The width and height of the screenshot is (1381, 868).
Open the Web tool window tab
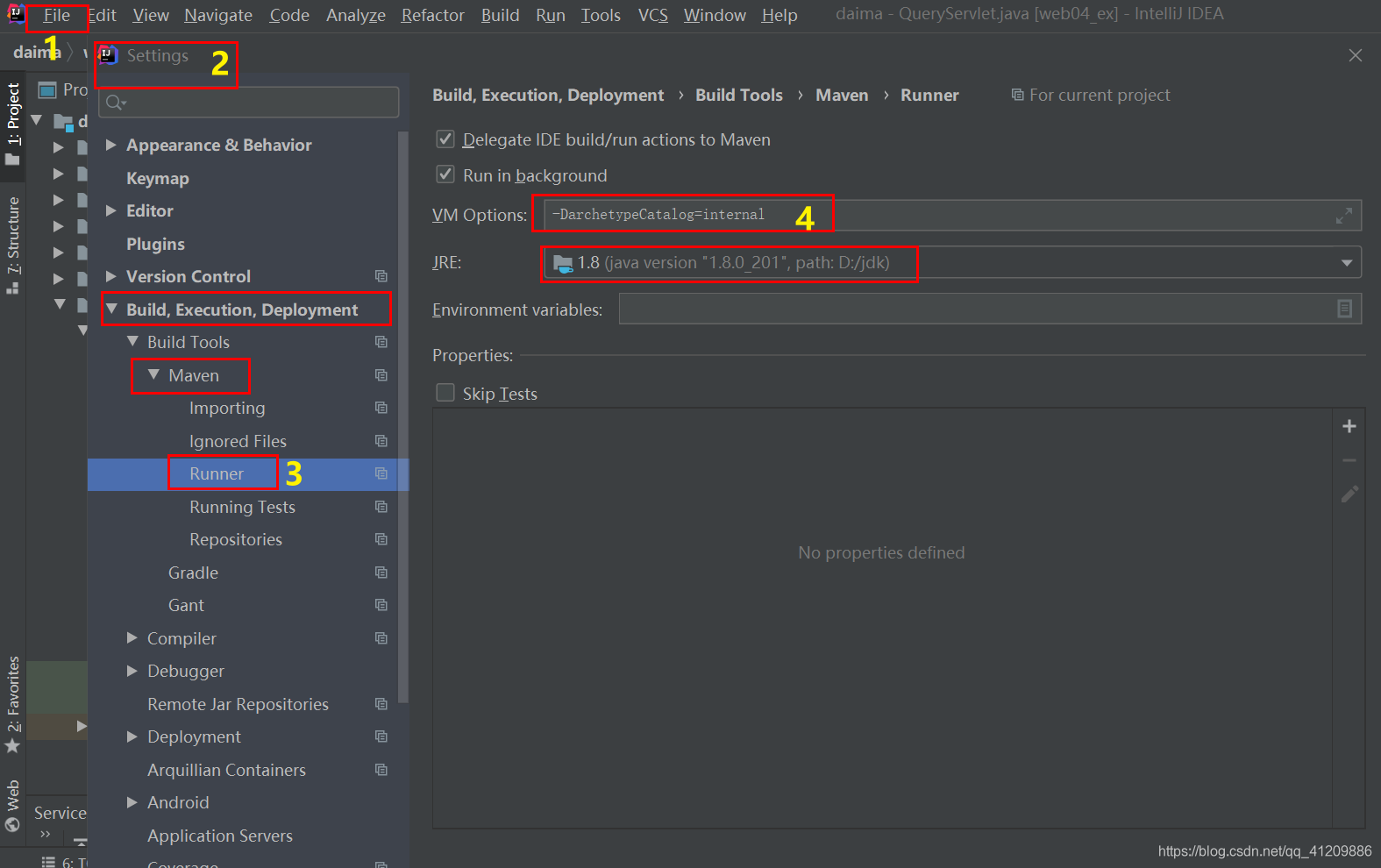tap(12, 805)
